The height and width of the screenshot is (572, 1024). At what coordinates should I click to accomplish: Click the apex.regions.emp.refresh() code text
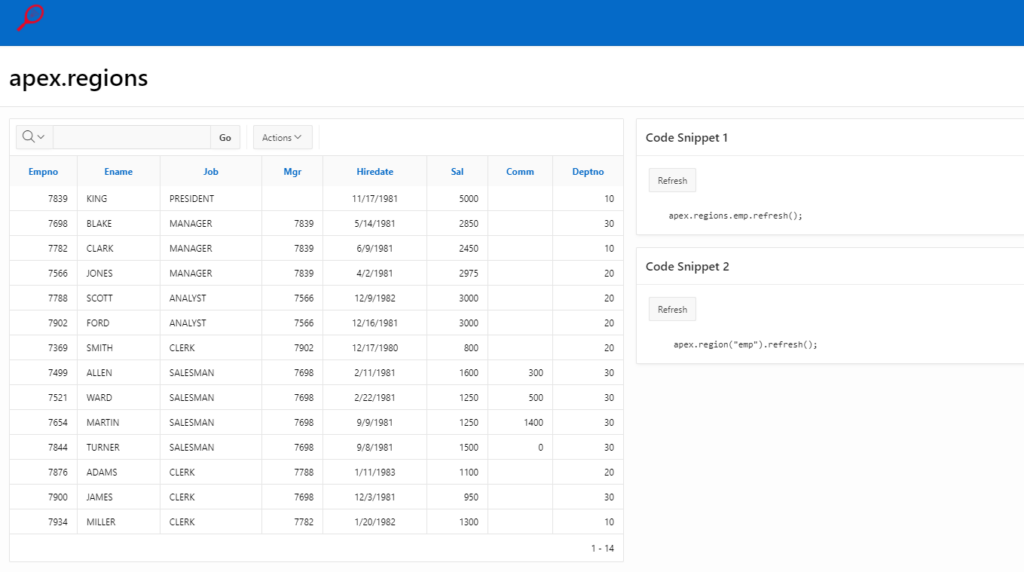[x=735, y=215]
